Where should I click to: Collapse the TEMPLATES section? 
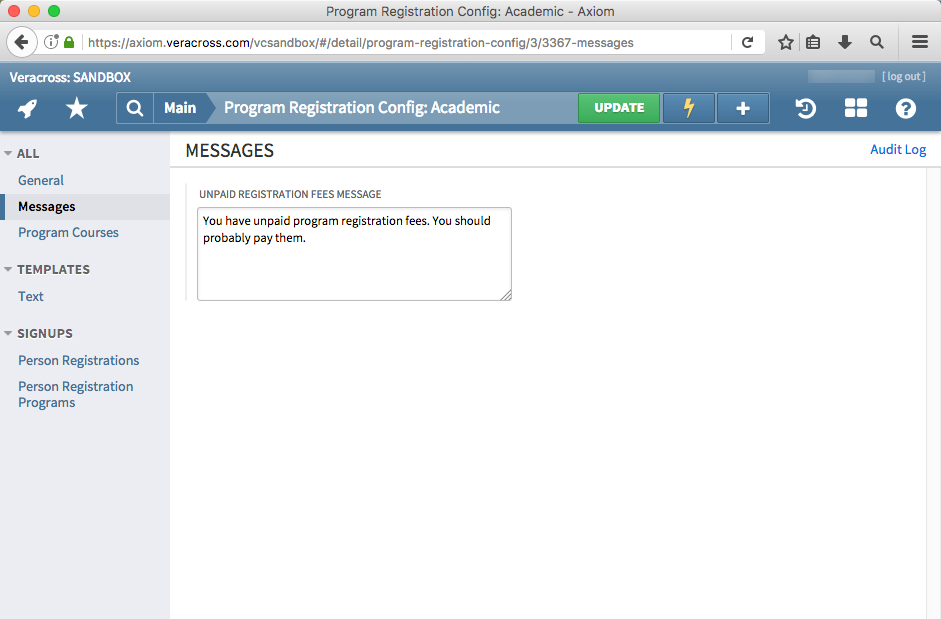coord(9,269)
